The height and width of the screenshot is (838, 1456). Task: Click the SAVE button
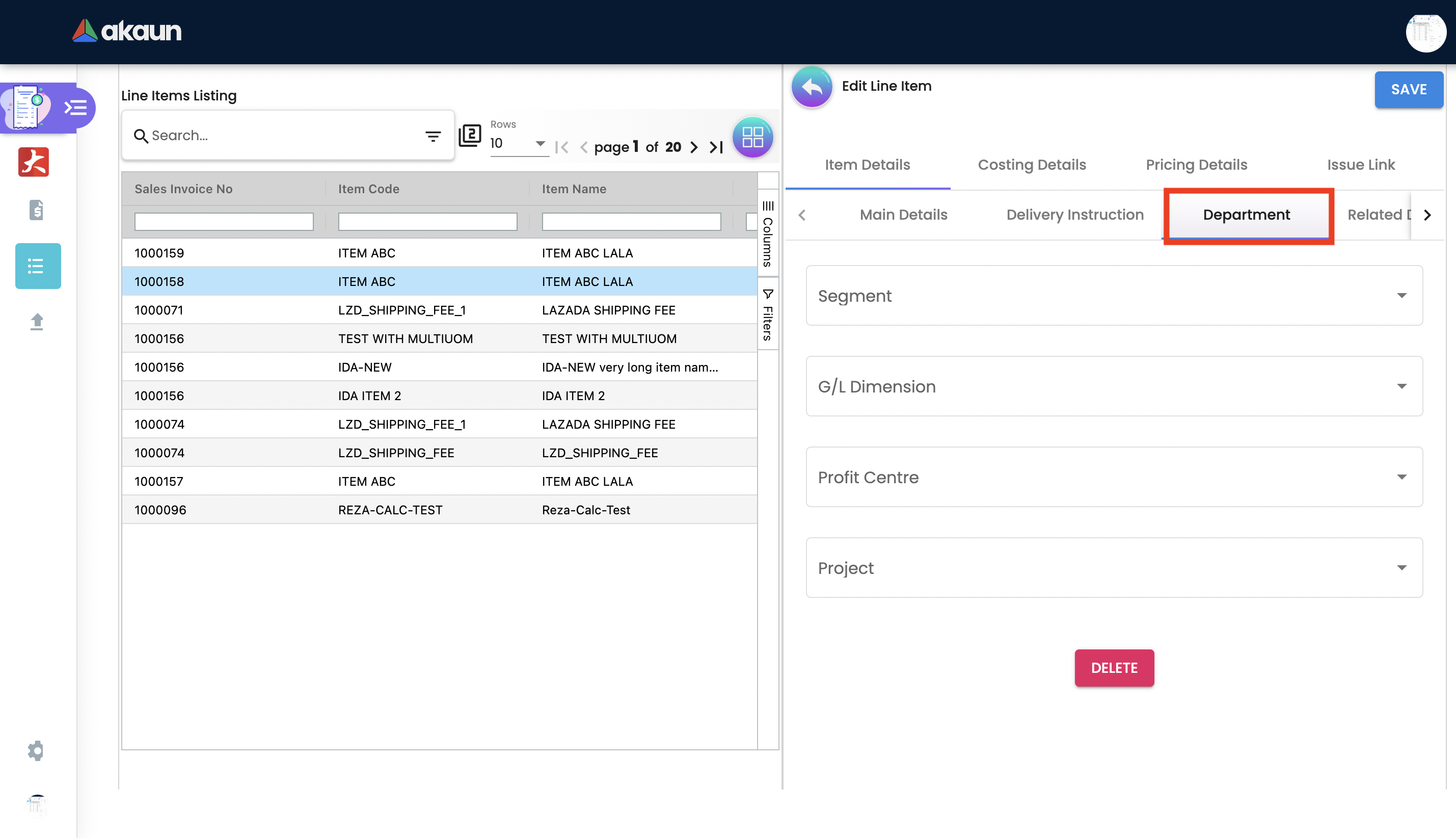click(1408, 89)
